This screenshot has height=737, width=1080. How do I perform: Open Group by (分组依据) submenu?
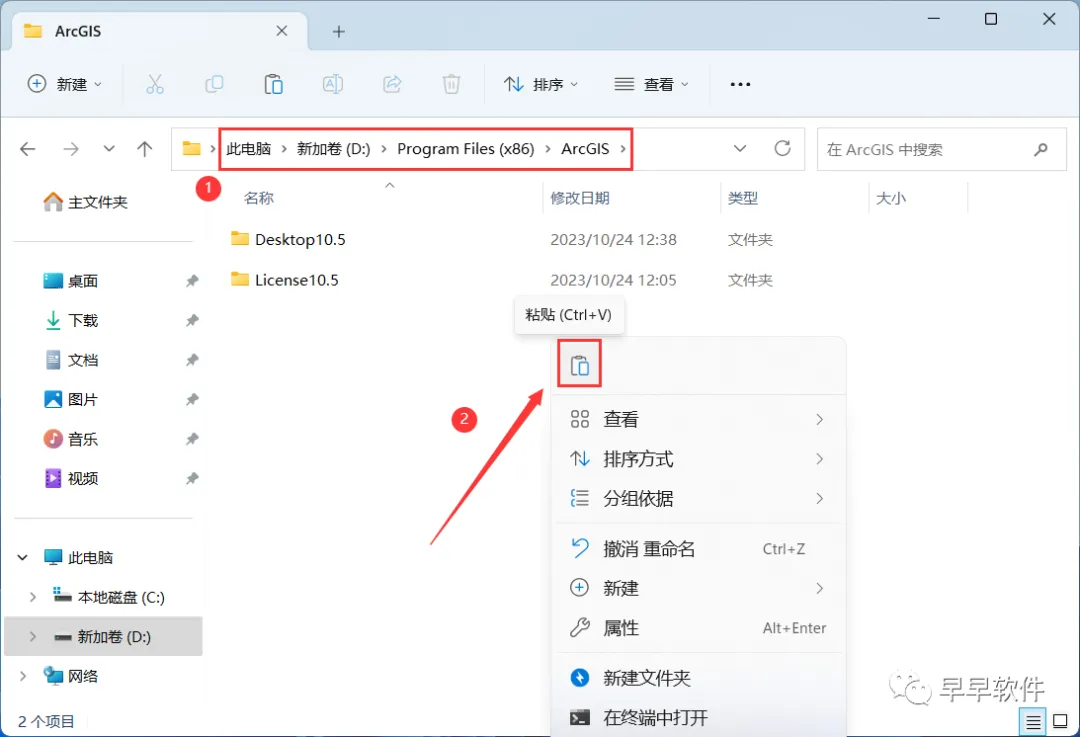(698, 498)
